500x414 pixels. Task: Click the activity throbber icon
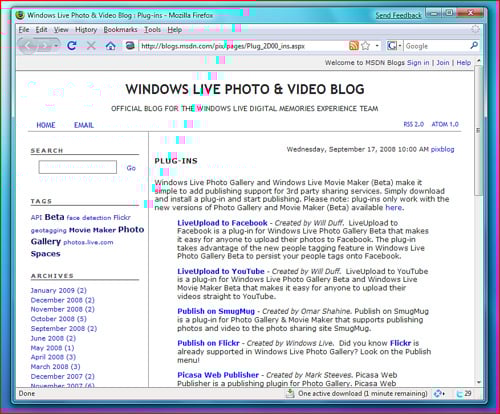[x=475, y=29]
